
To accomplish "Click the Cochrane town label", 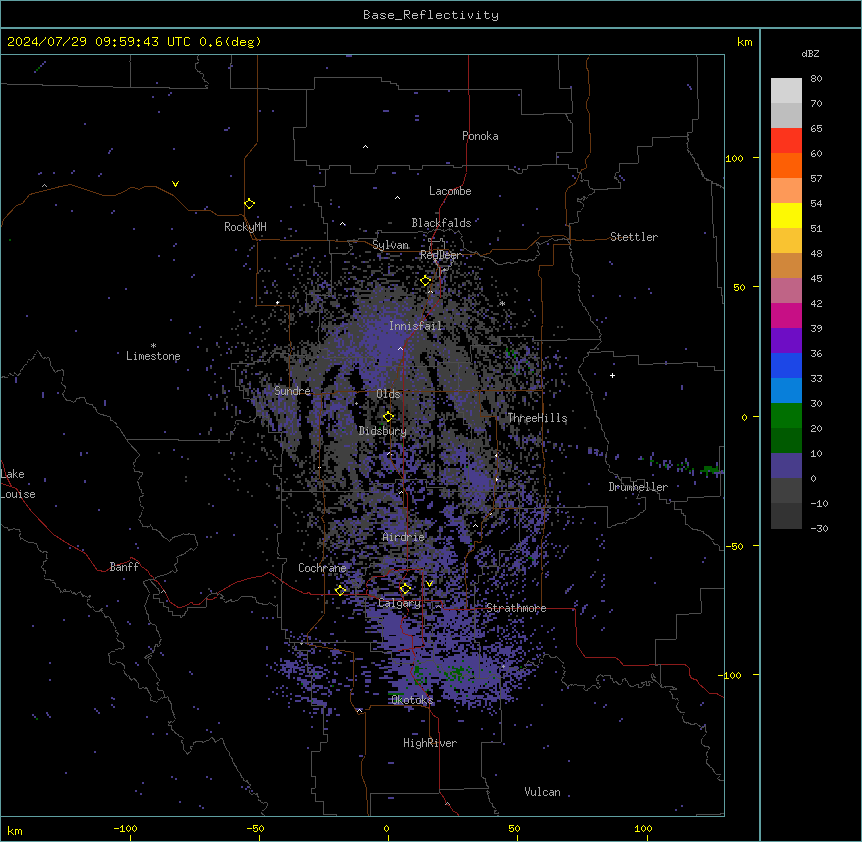I will pyautogui.click(x=322, y=568).
